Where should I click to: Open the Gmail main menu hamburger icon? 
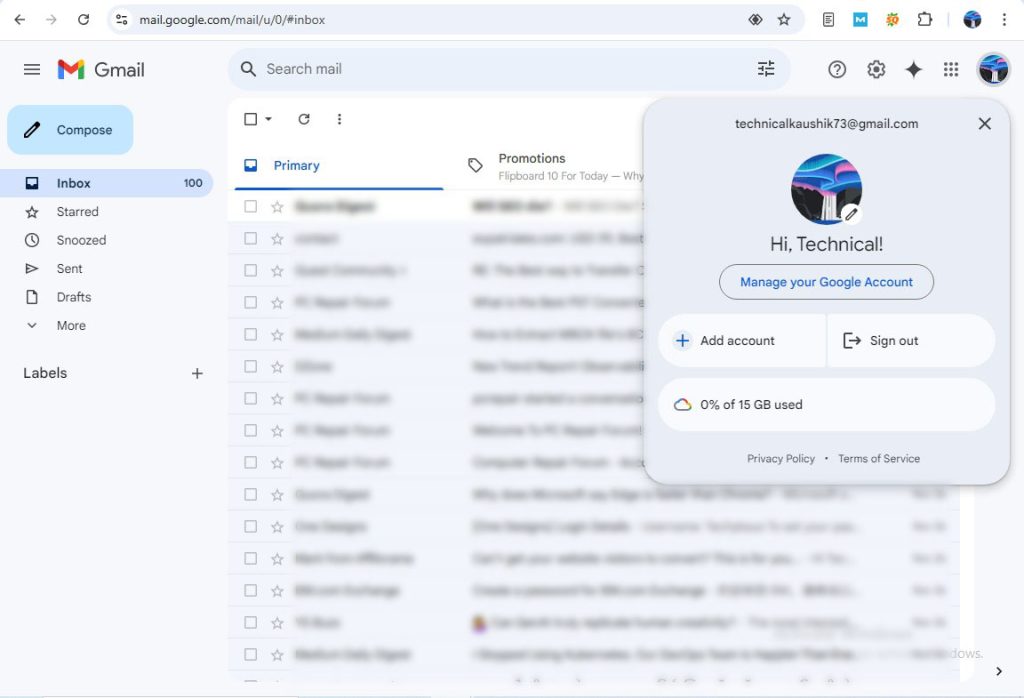pos(32,69)
